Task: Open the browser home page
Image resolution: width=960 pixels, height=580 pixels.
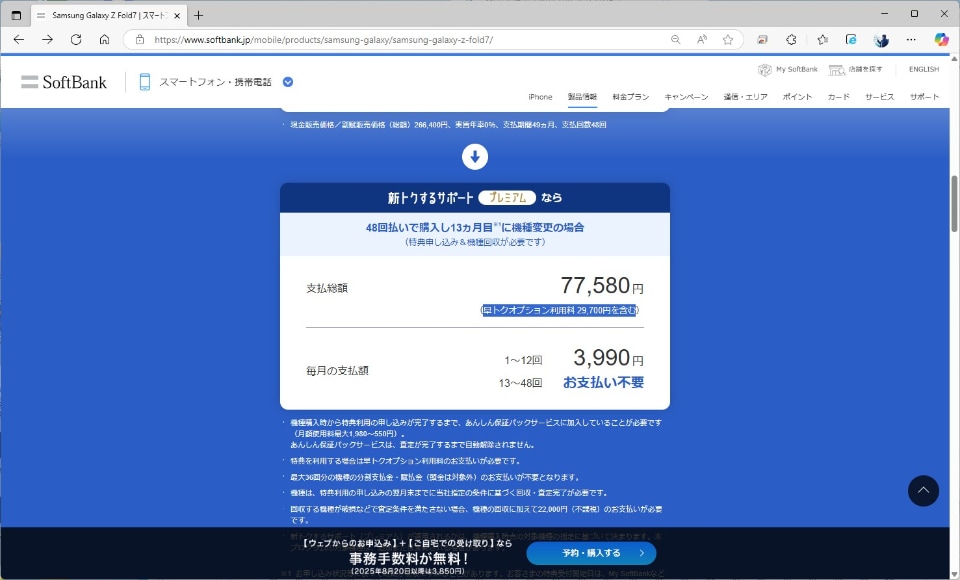Action: click(x=105, y=40)
